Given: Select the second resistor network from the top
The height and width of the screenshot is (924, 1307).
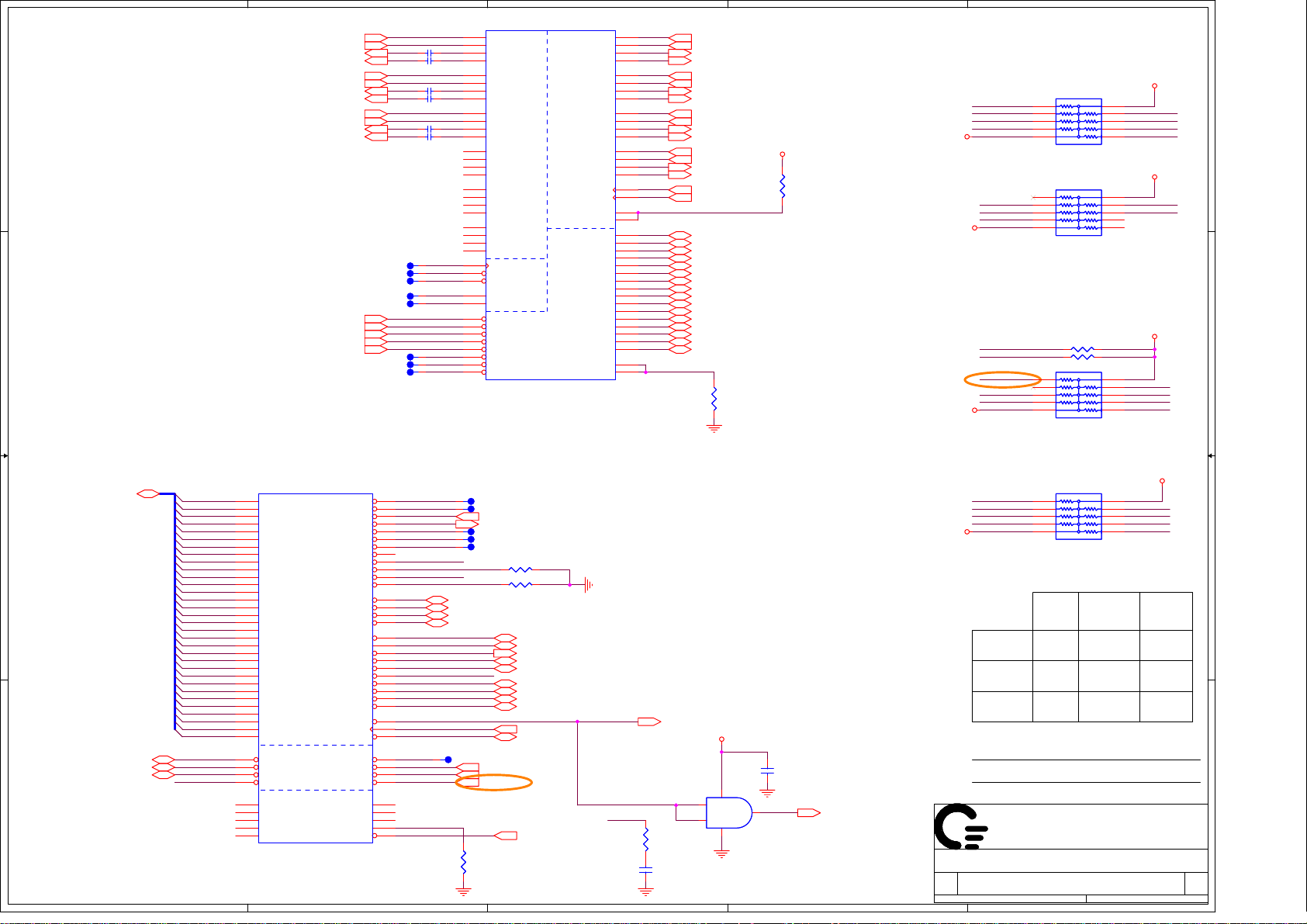Looking at the screenshot, I should (x=1078, y=213).
